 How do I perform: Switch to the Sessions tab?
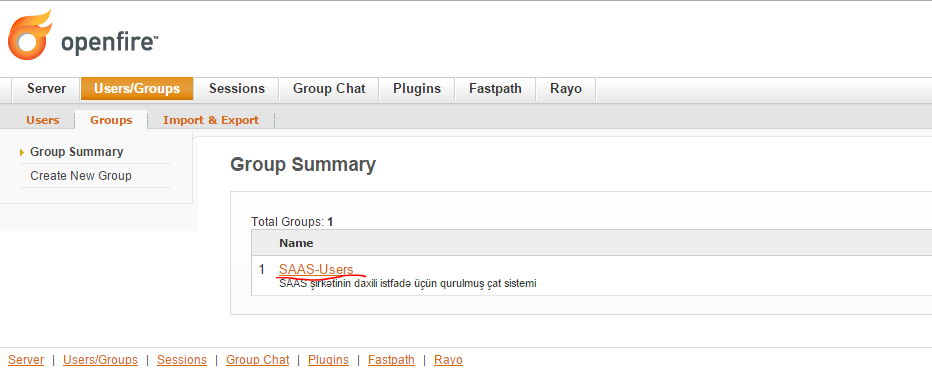click(x=237, y=89)
